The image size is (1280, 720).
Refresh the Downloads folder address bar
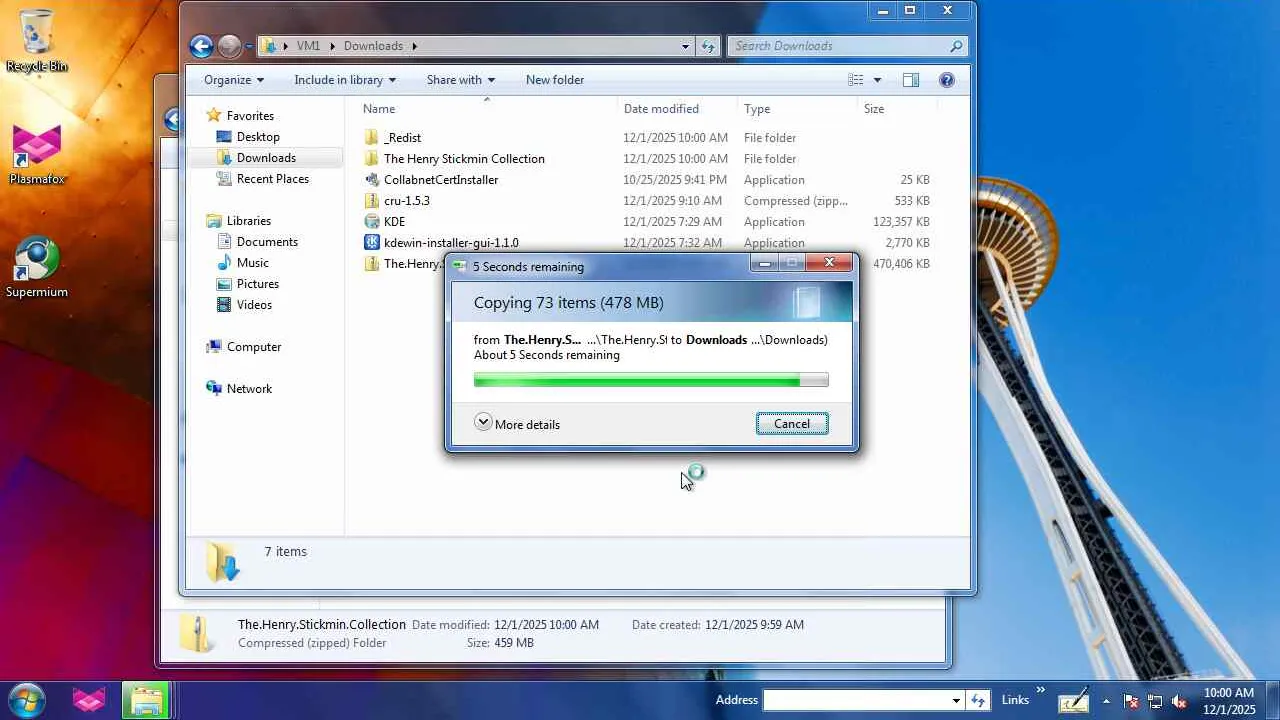point(708,46)
